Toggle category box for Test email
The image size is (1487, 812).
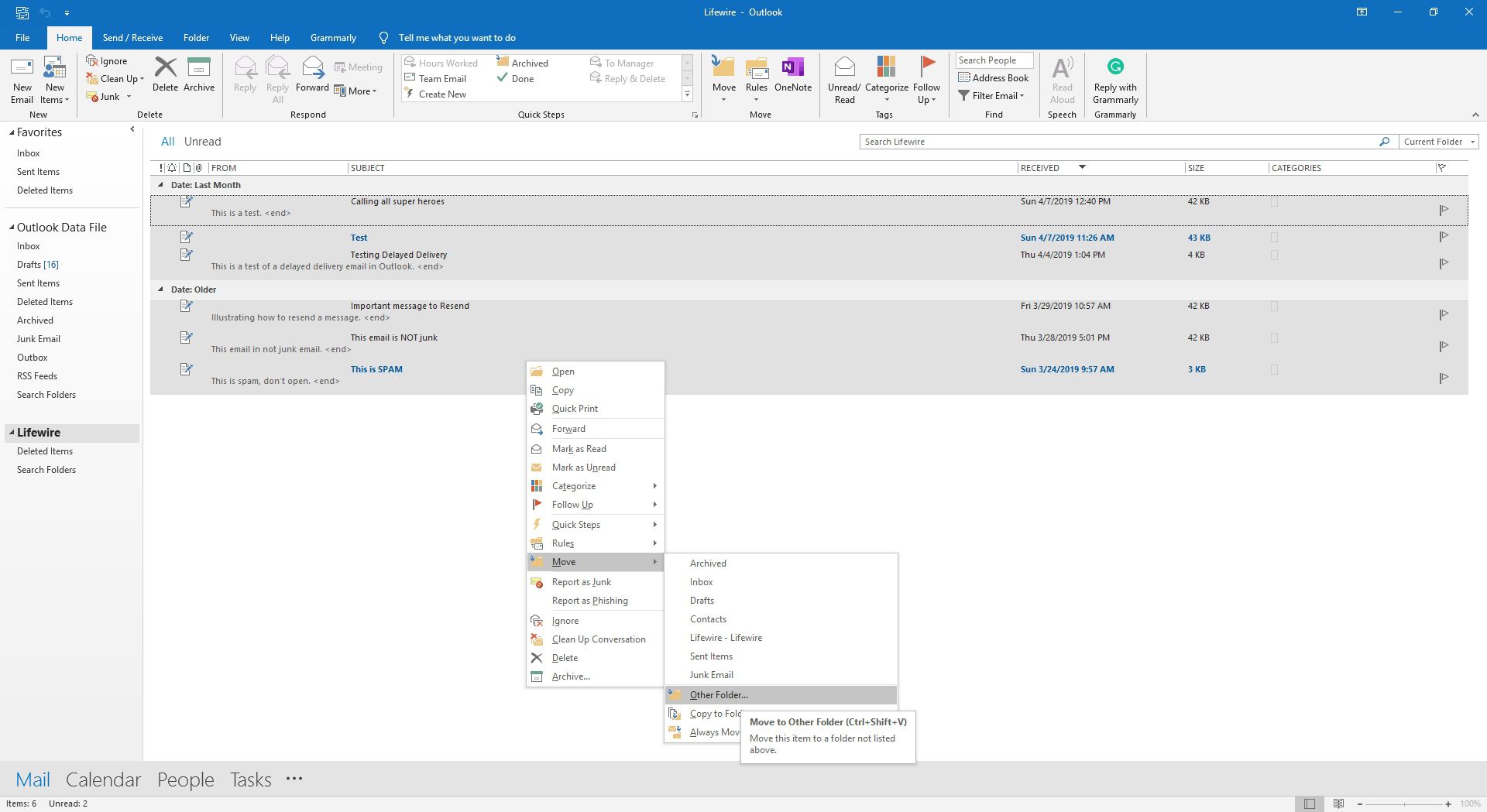tap(1274, 238)
